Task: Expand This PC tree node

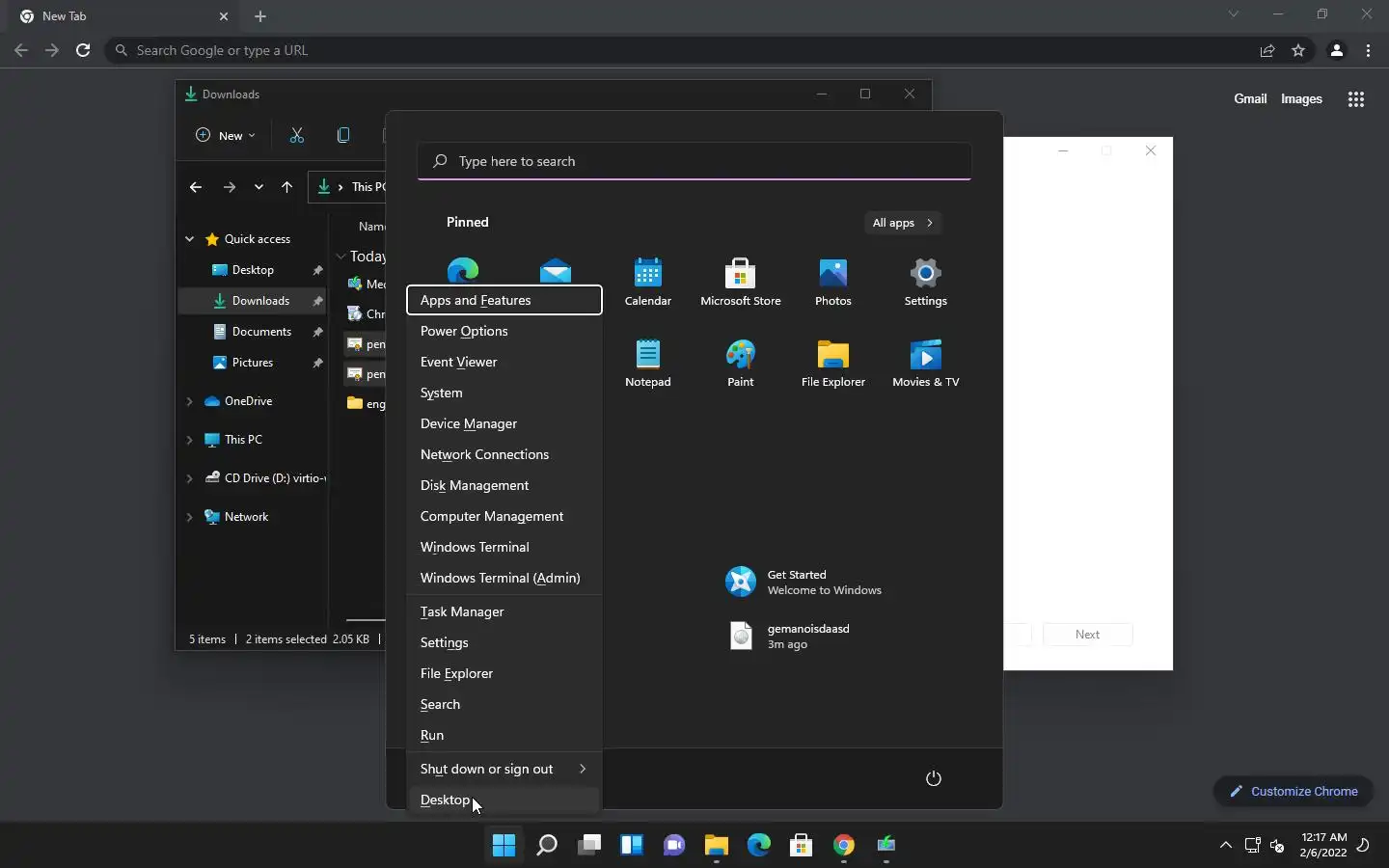Action: 189,440
